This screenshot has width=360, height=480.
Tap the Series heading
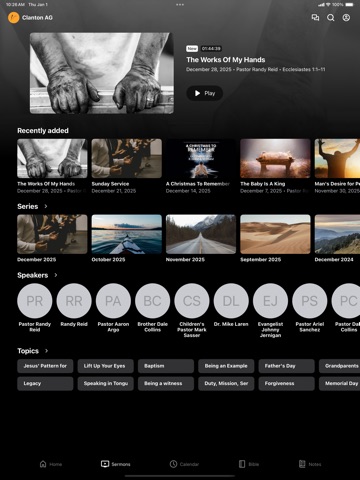(28, 206)
